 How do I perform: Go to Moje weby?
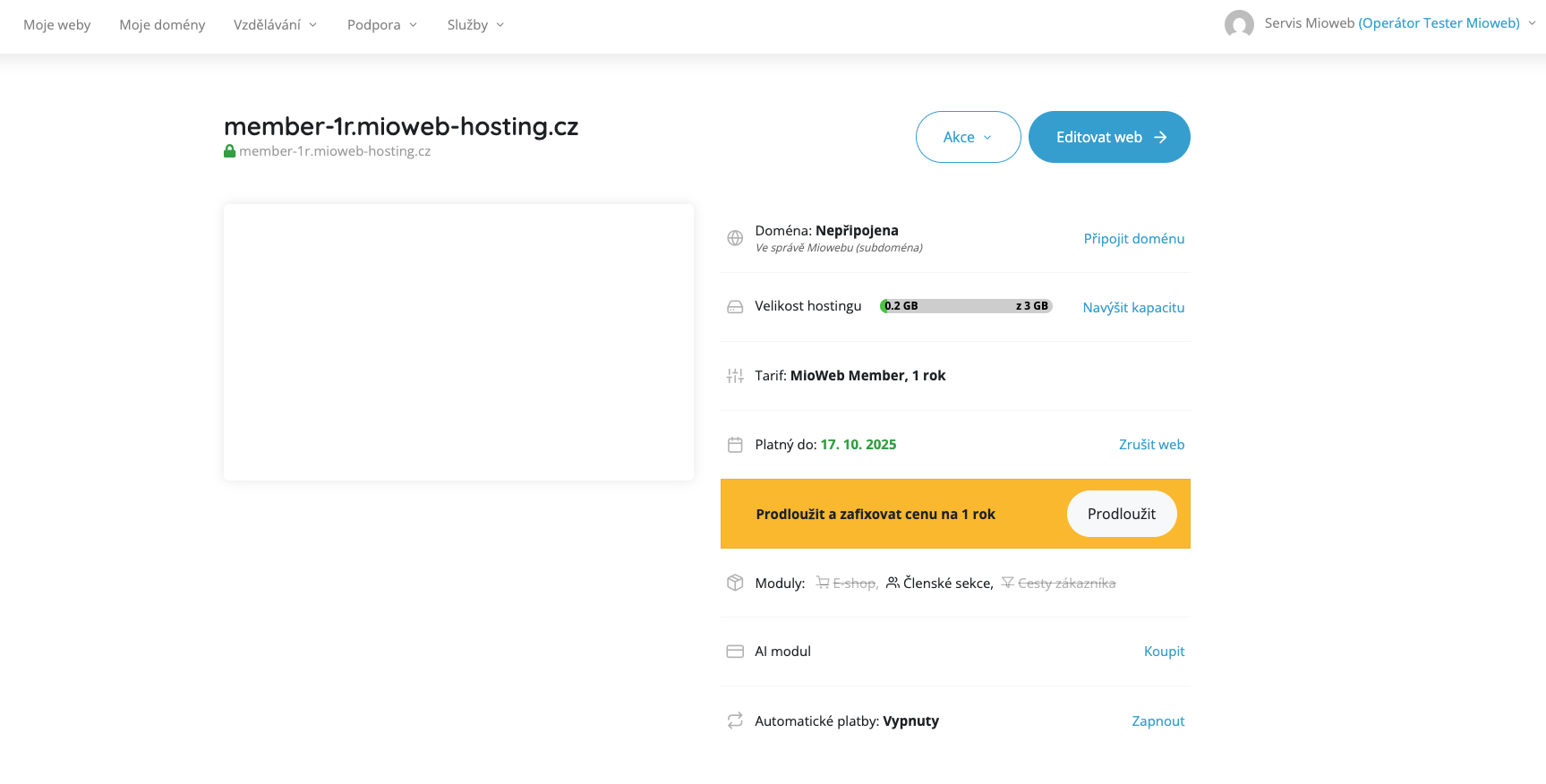pyautogui.click(x=57, y=25)
